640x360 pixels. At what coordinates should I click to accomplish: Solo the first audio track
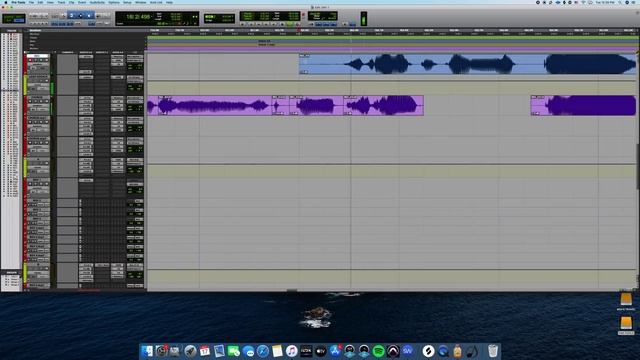(x=41, y=60)
